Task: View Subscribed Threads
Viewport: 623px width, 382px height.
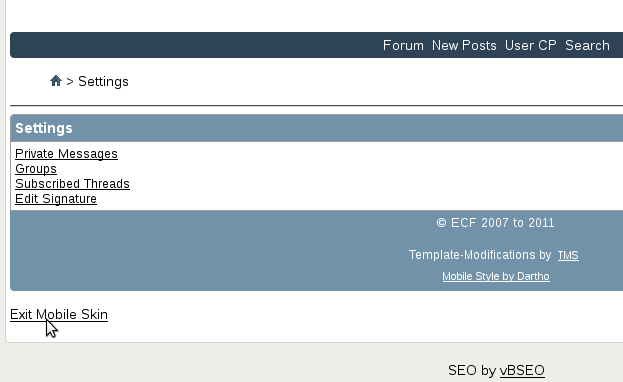Action: pos(72,184)
